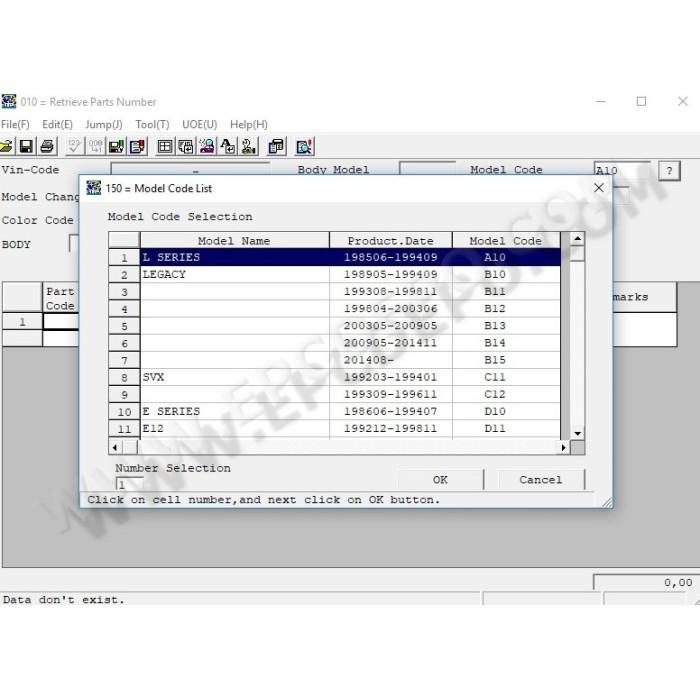Click the E SERIES model name cell
This screenshot has width=700, height=700.
click(x=235, y=412)
